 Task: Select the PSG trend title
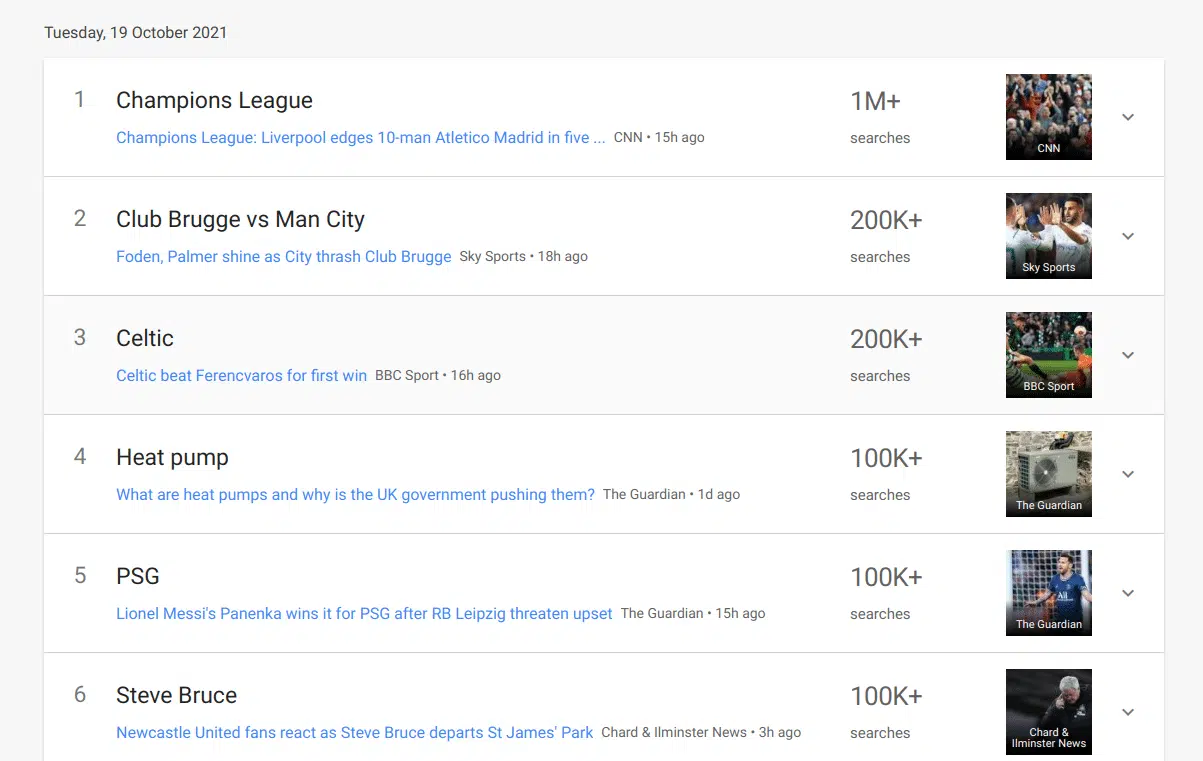[x=138, y=576]
